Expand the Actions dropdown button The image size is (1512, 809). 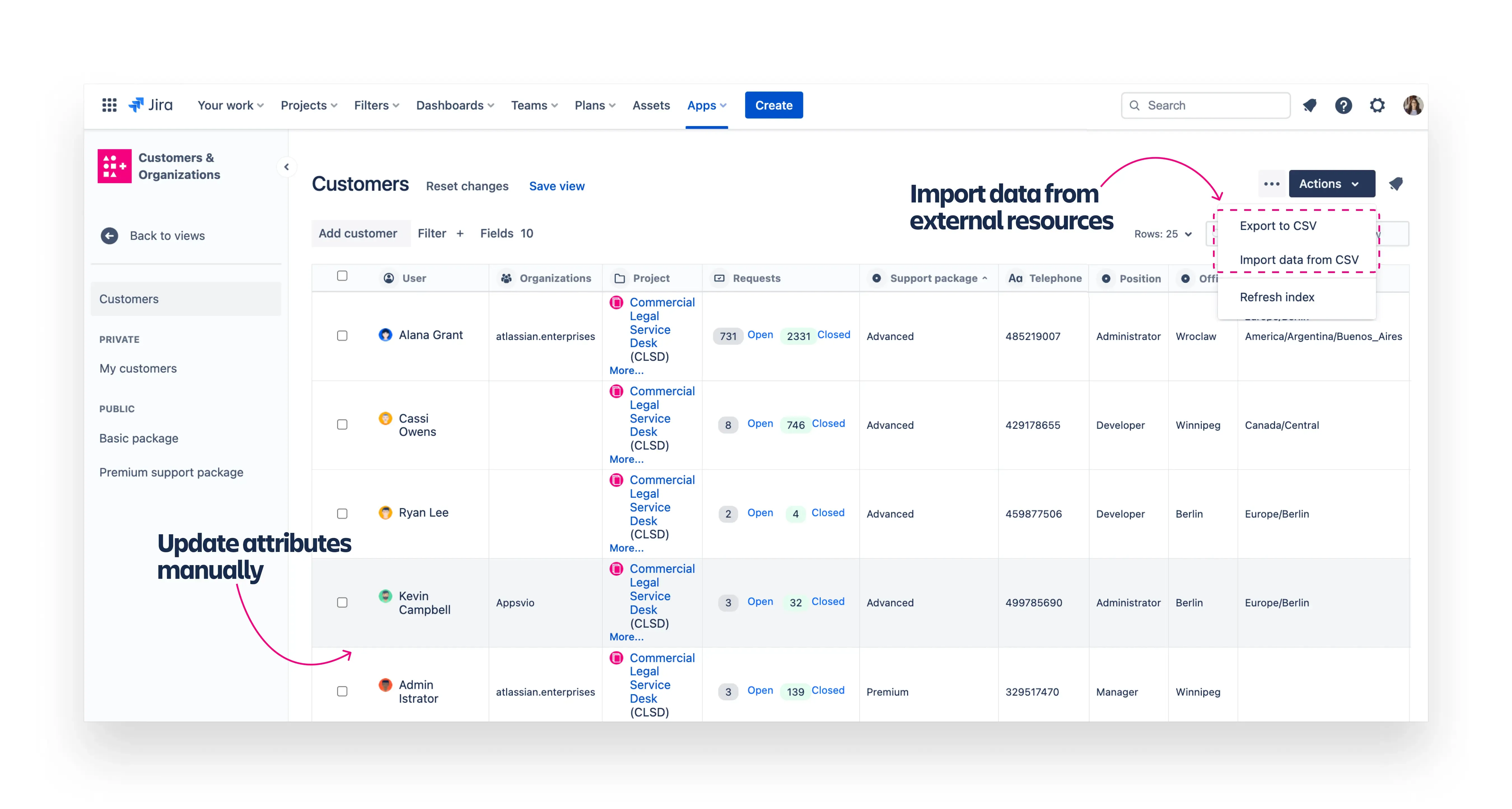tap(1331, 184)
